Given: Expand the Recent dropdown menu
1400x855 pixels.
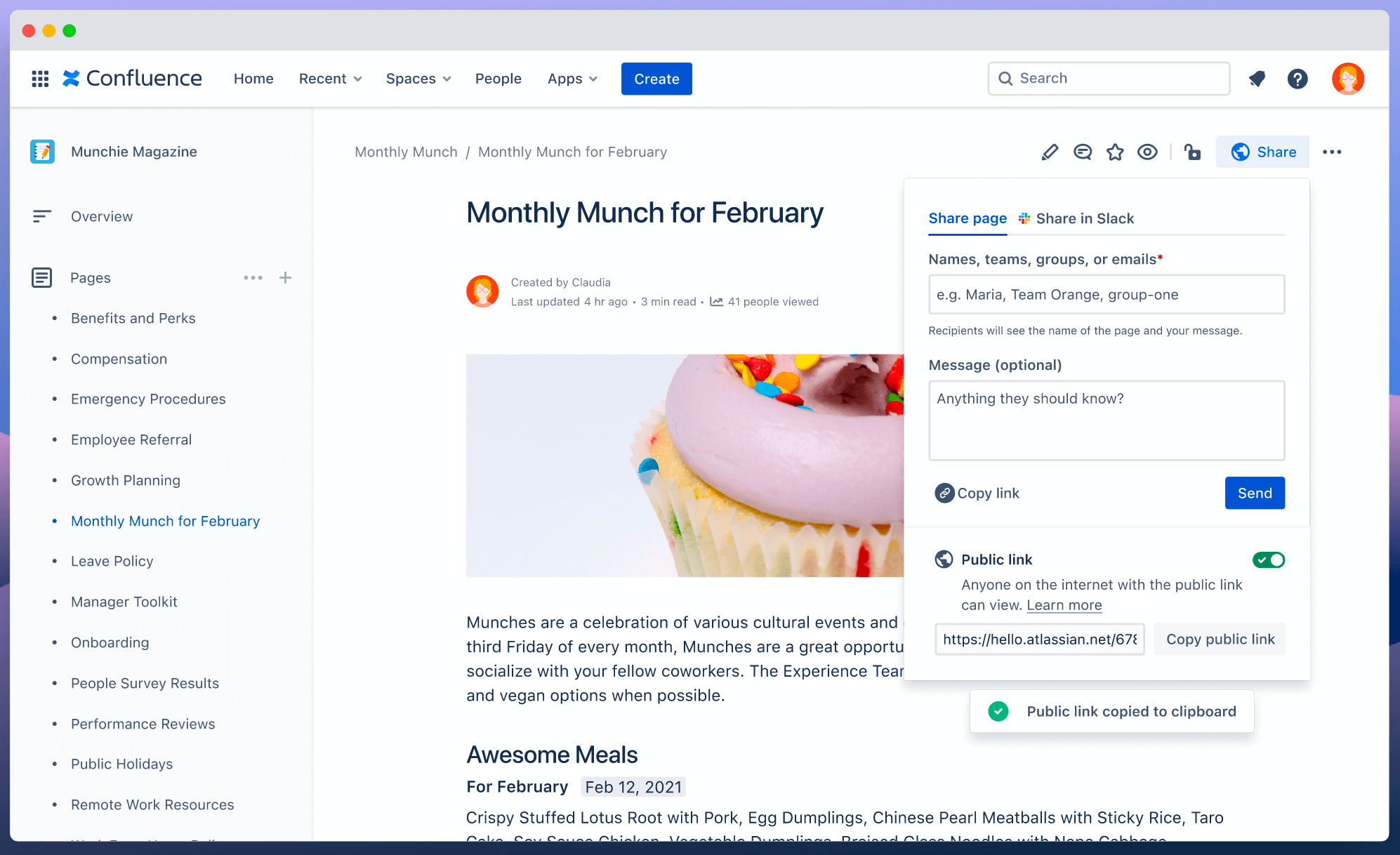Looking at the screenshot, I should point(330,78).
